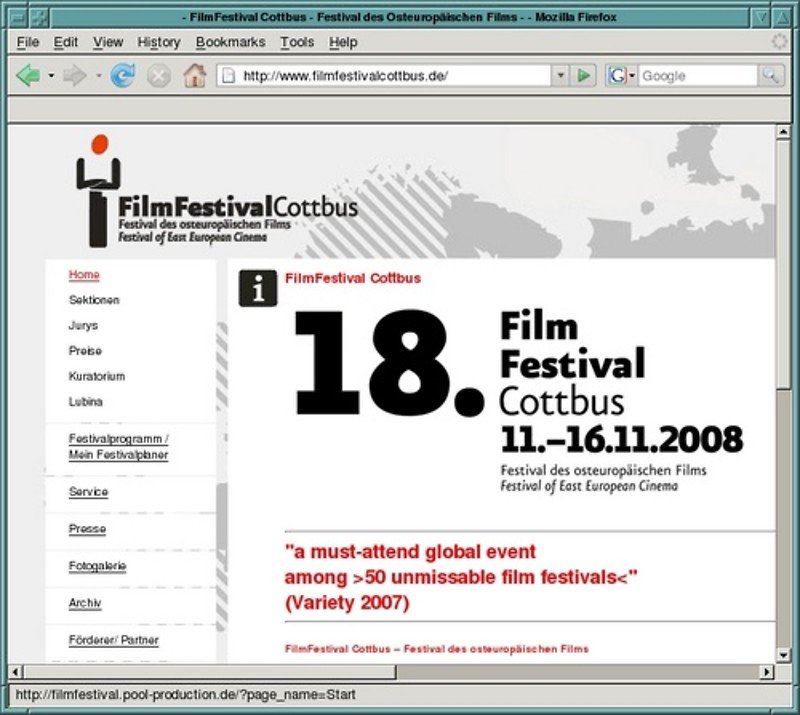Screen dimensions: 800x715
Task: Click the grey Forward arrow button
Action: click(x=75, y=76)
